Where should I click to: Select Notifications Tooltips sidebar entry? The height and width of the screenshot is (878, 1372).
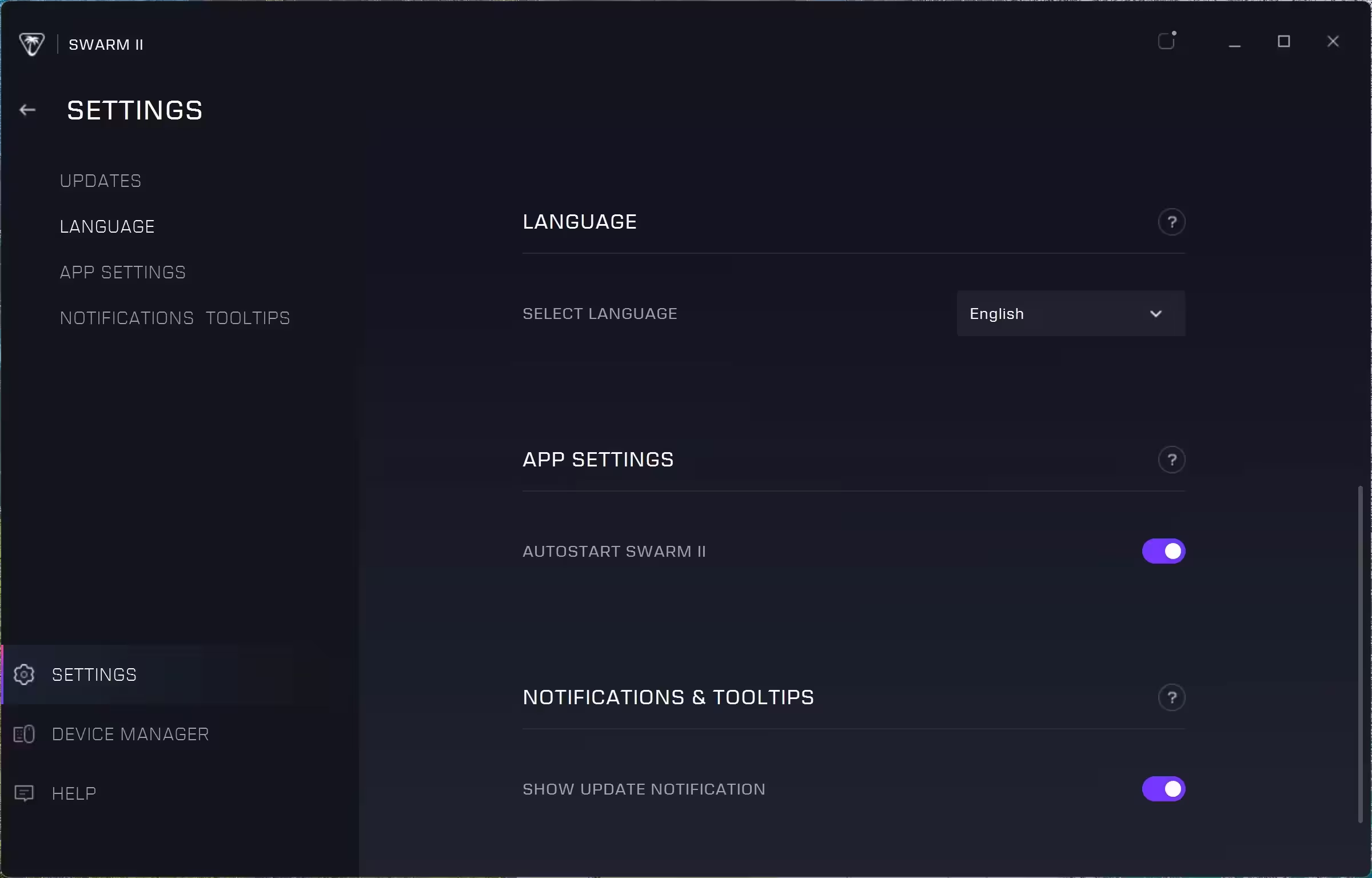175,318
